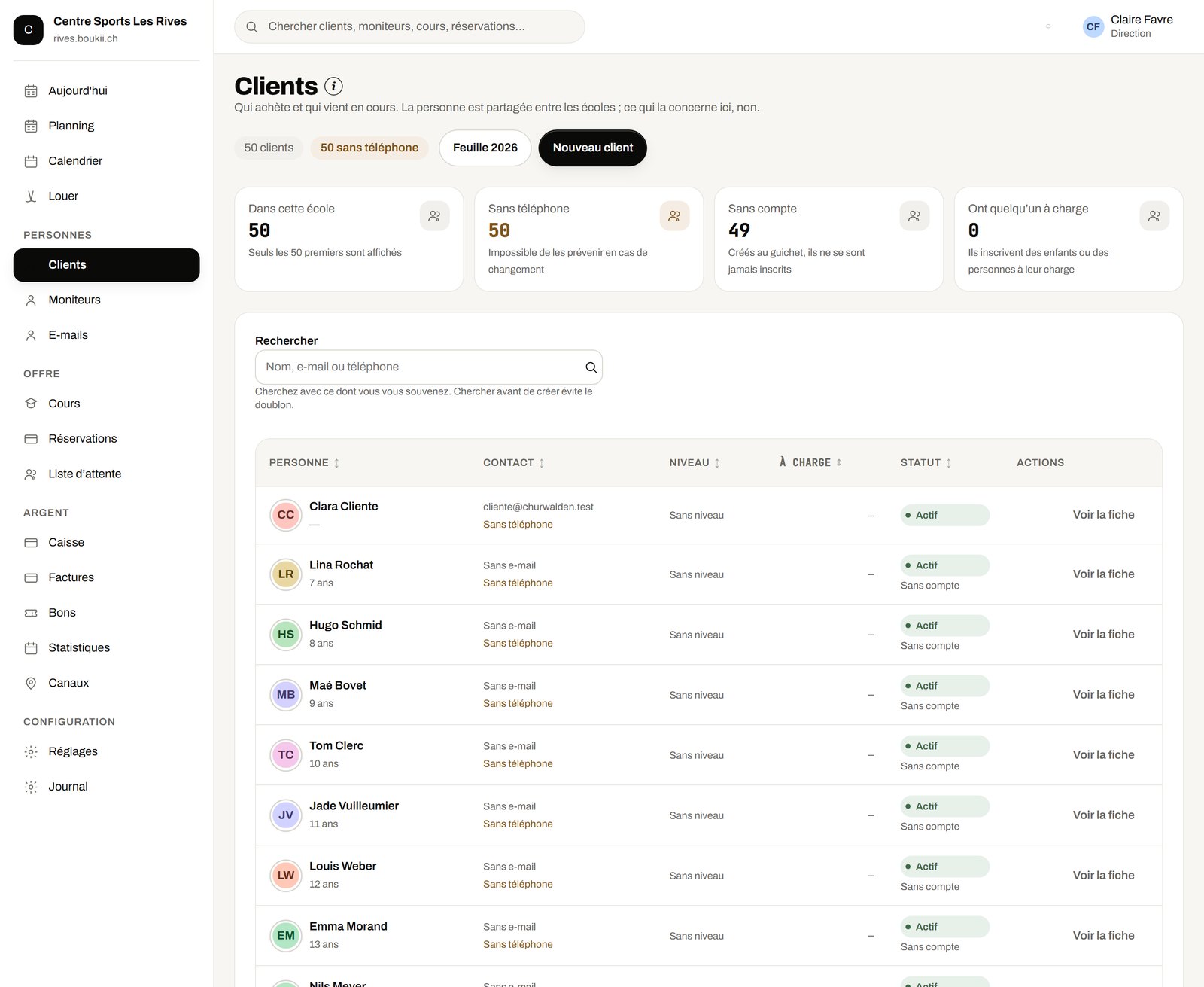This screenshot has height=987, width=1204.
Task: Select the Hugo Schmid client name
Action: tap(345, 626)
